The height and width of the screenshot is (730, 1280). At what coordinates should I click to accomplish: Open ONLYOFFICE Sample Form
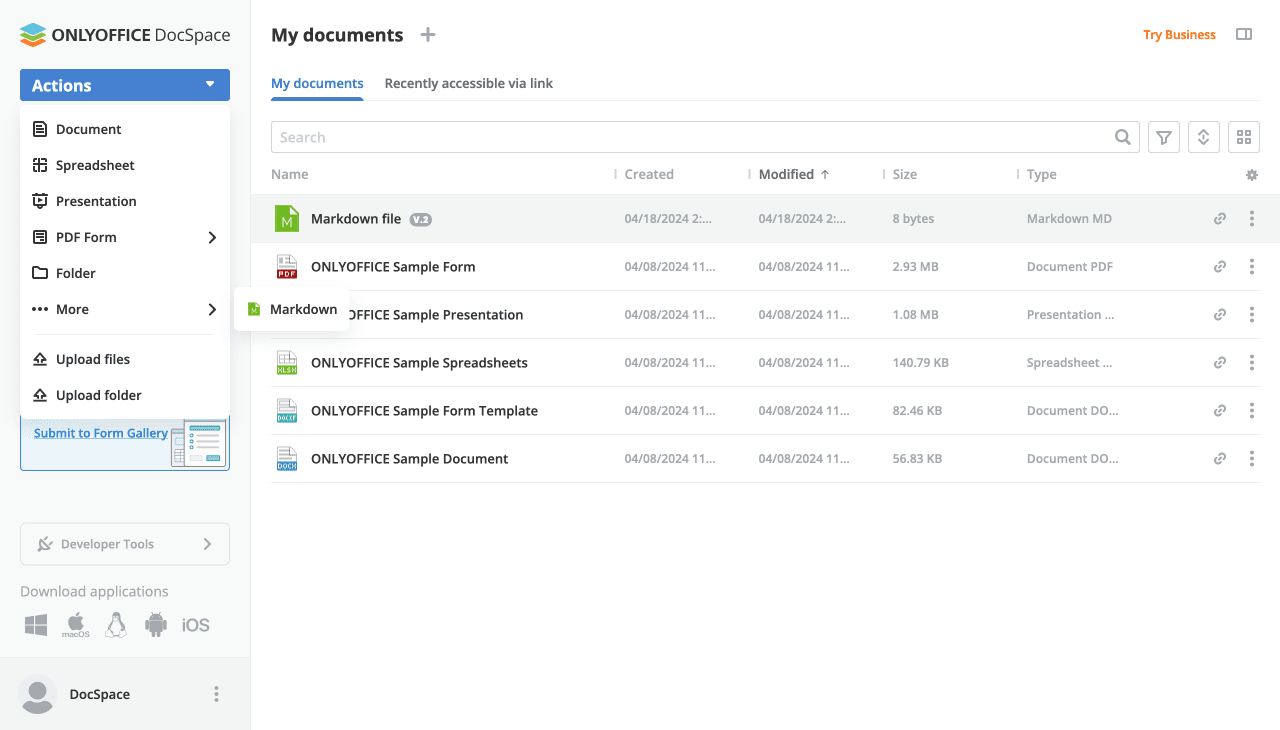(393, 267)
